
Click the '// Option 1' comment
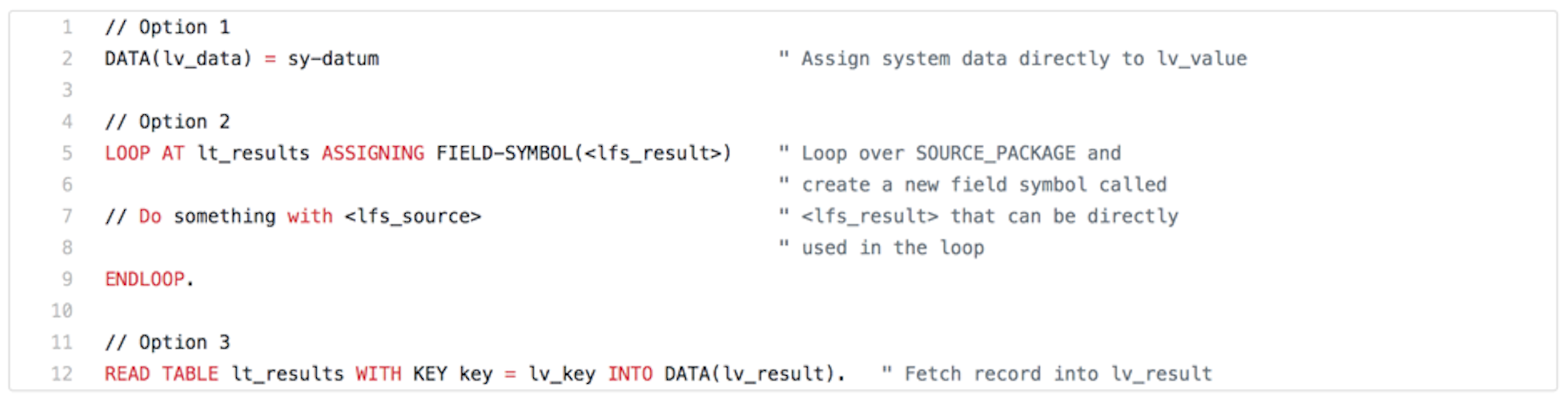click(167, 28)
